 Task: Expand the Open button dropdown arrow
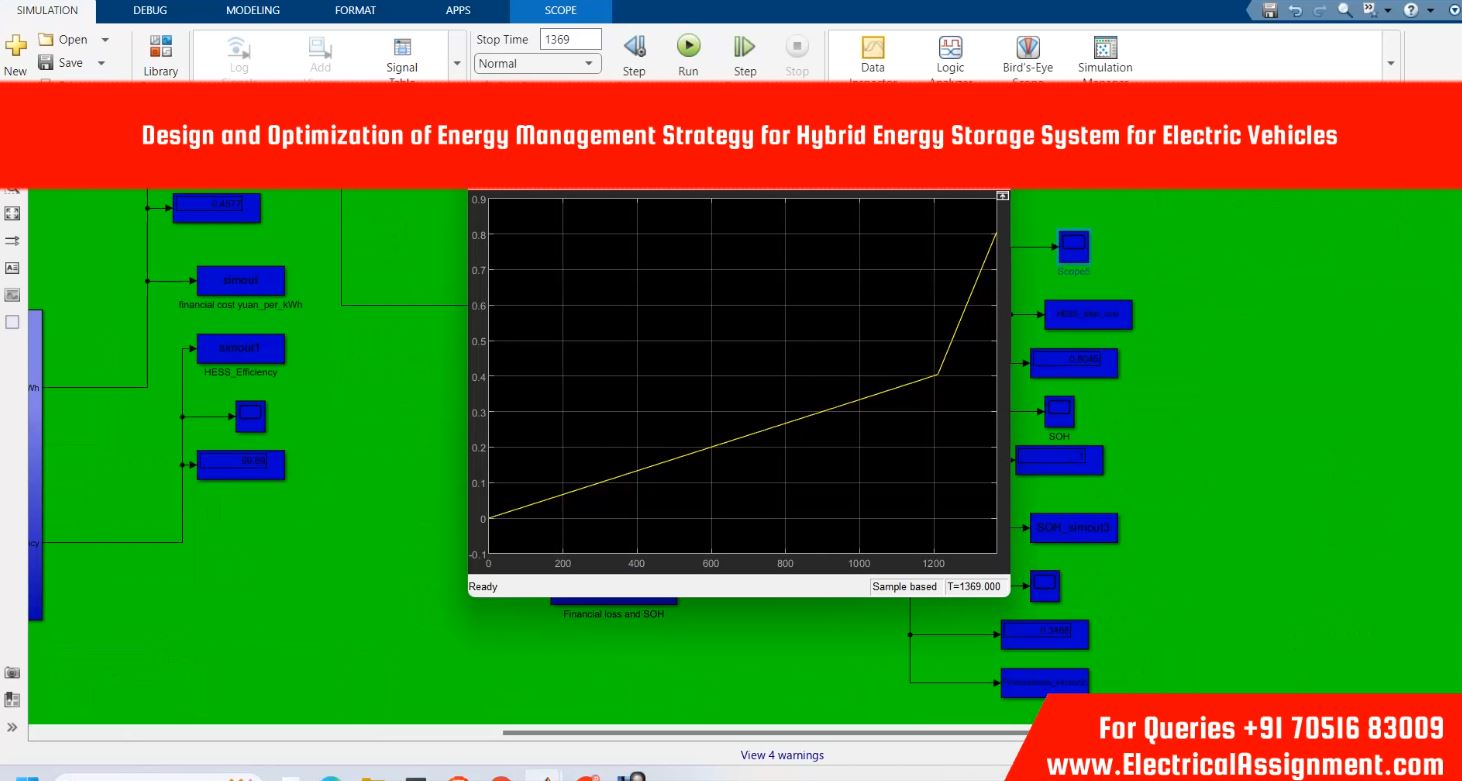click(x=105, y=40)
